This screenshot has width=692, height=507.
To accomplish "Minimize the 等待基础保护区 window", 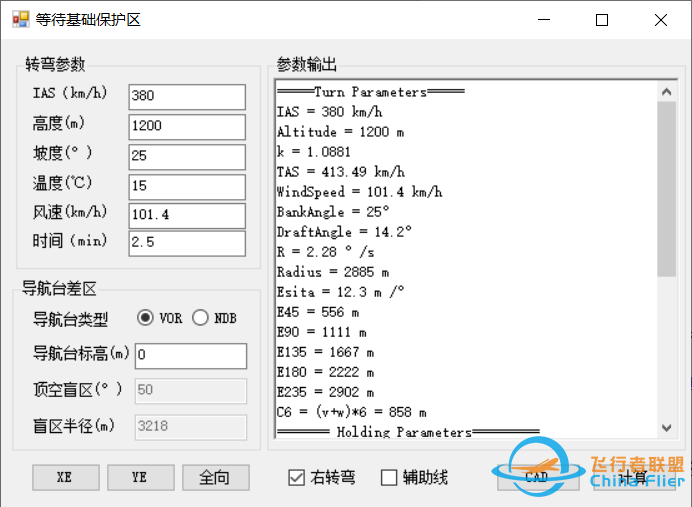I will (x=544, y=20).
